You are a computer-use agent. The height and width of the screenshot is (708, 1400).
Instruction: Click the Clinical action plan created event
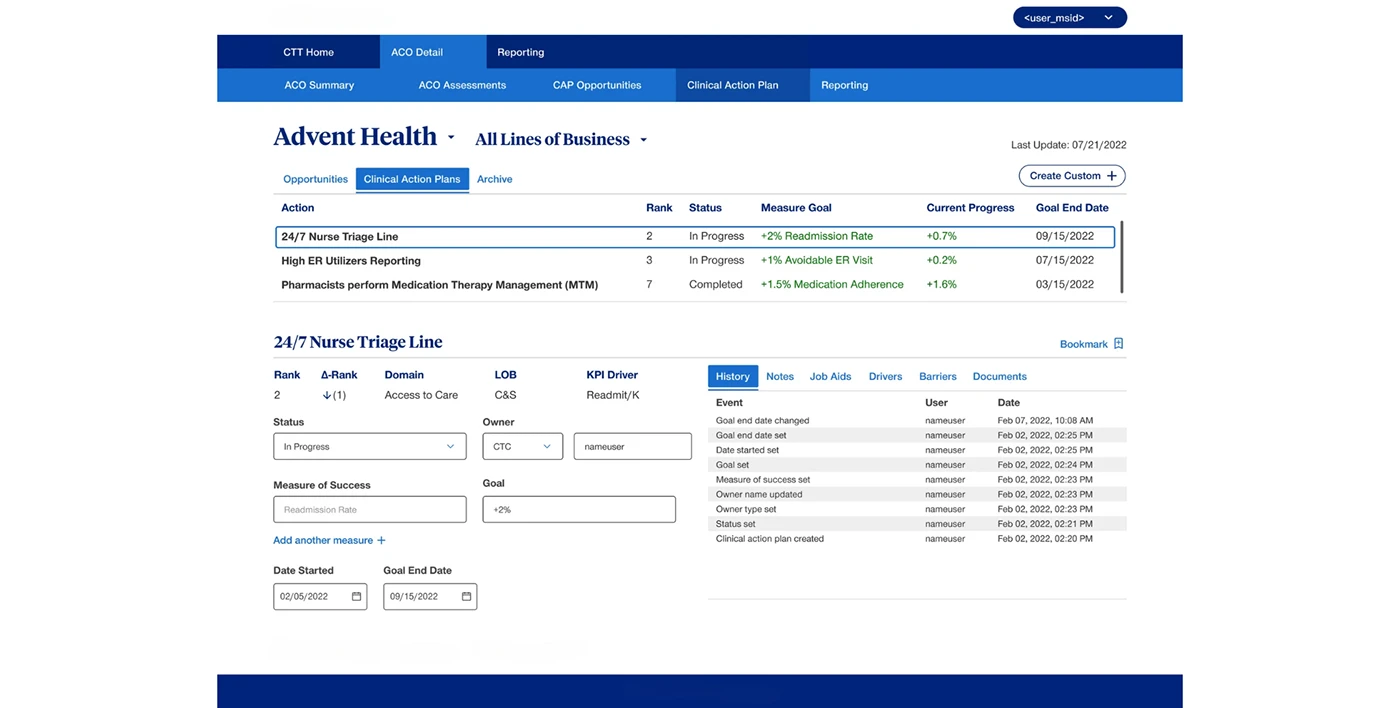pyautogui.click(x=770, y=539)
